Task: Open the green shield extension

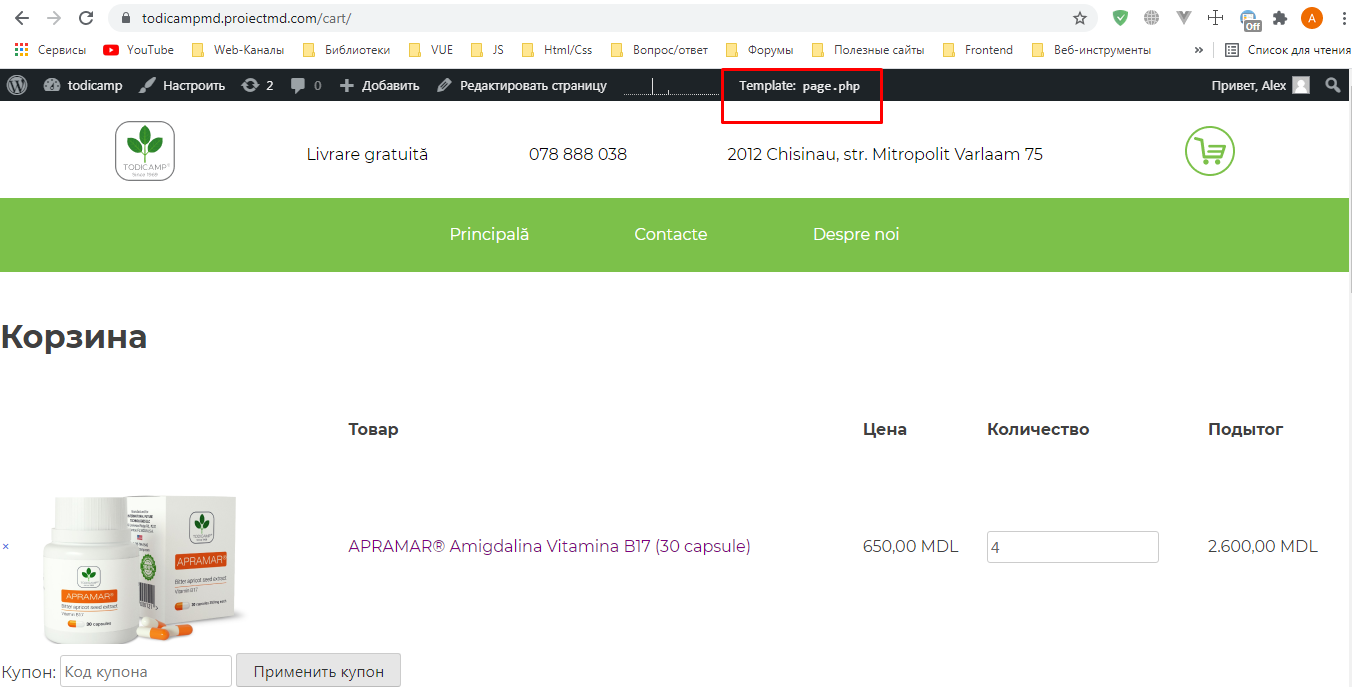Action: click(x=1121, y=18)
